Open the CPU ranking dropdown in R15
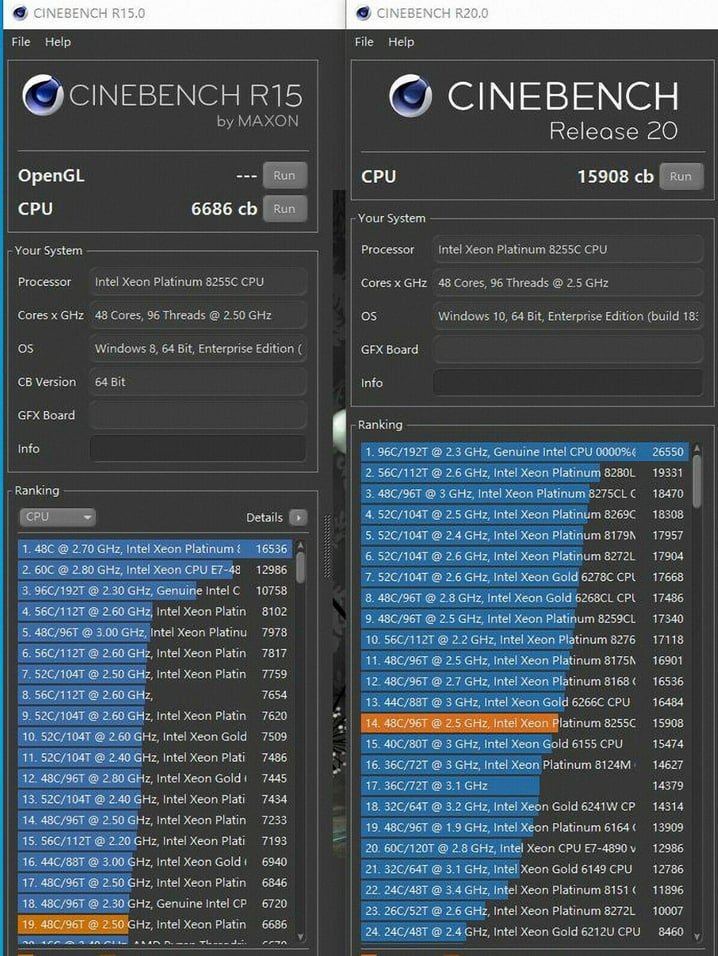The height and width of the screenshot is (956, 718). click(x=57, y=517)
